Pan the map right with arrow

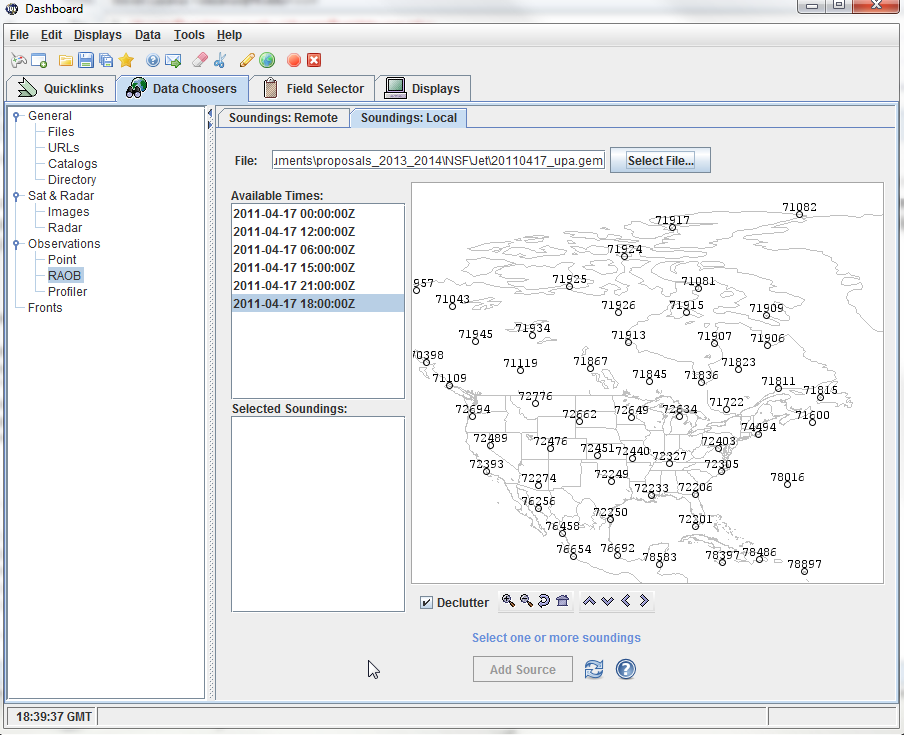point(644,601)
